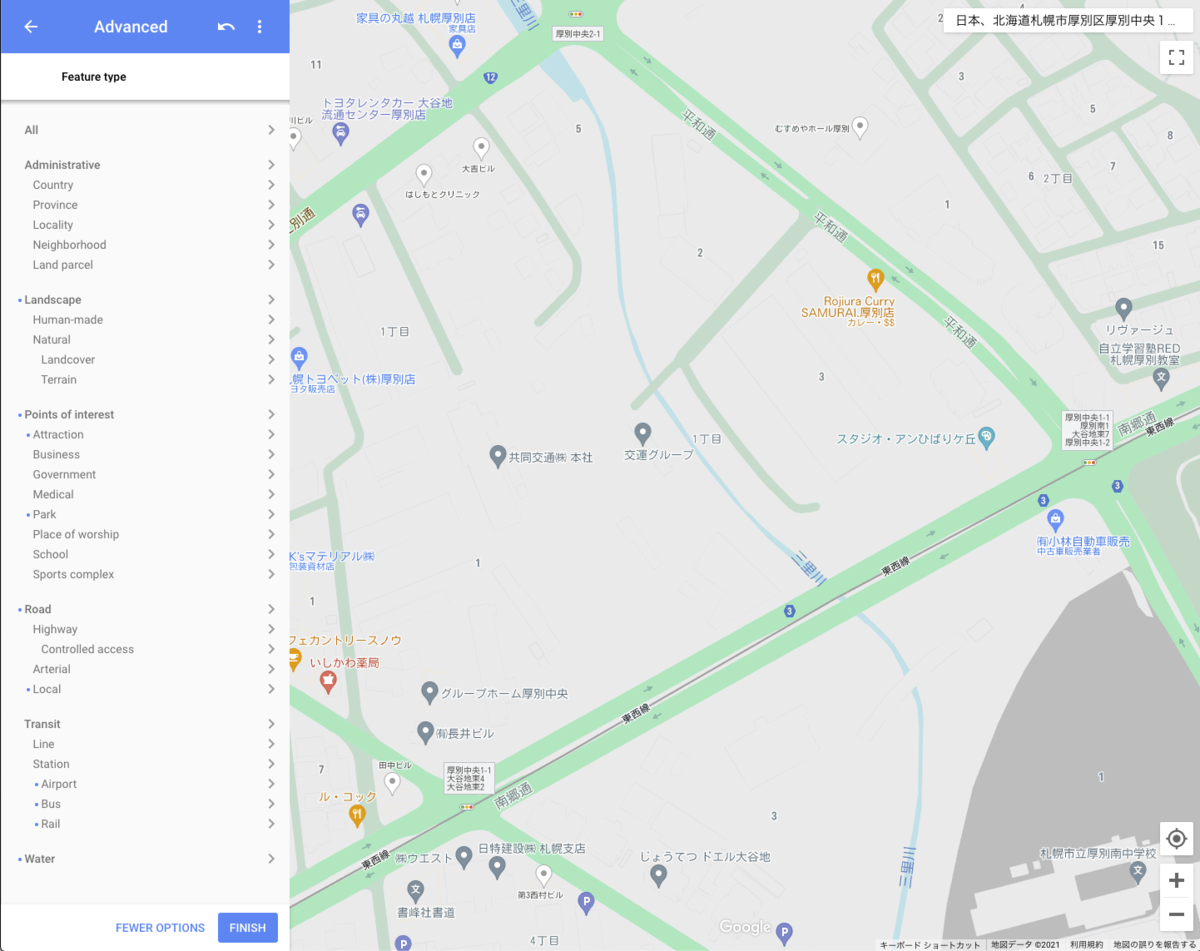The width and height of the screenshot is (1200, 951).
Task: Click the my location target button
Action: click(x=1176, y=839)
